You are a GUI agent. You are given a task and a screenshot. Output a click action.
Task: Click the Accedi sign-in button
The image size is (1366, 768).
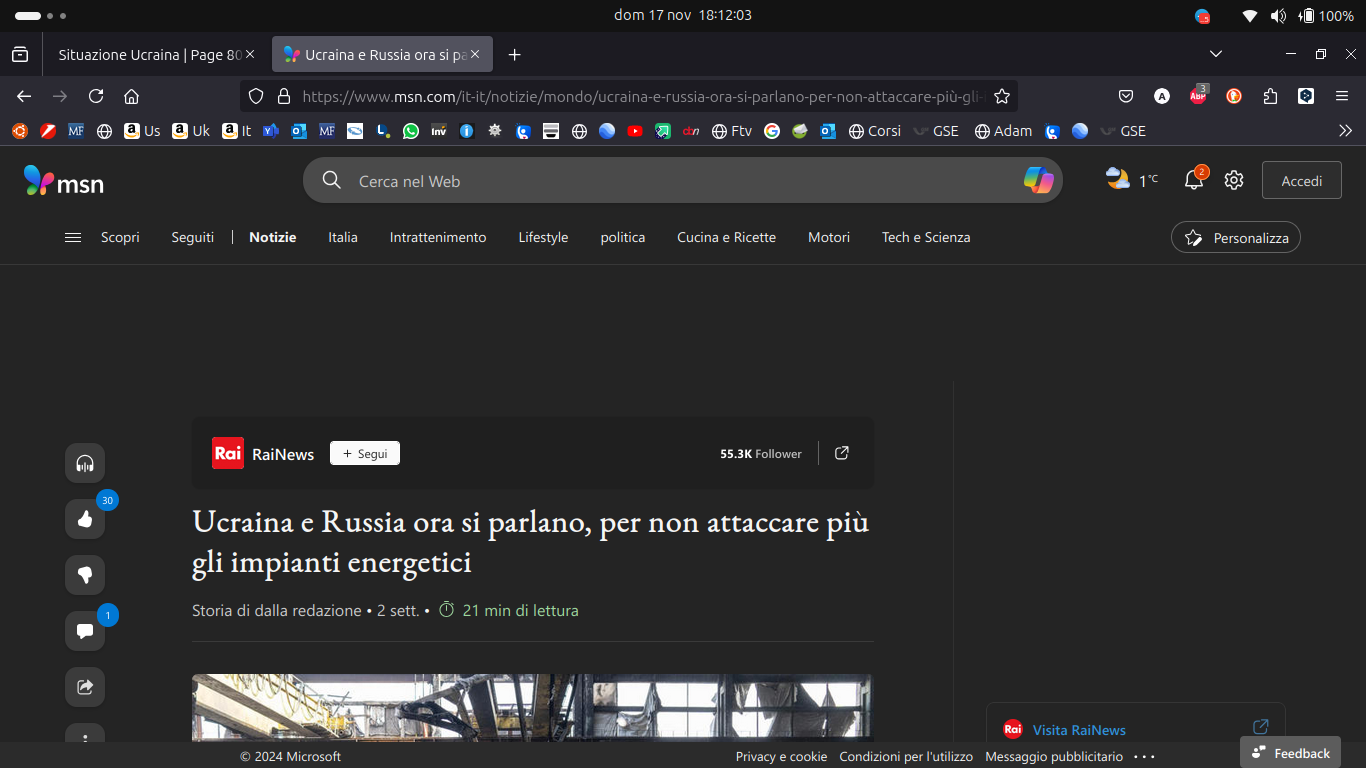coord(1302,180)
